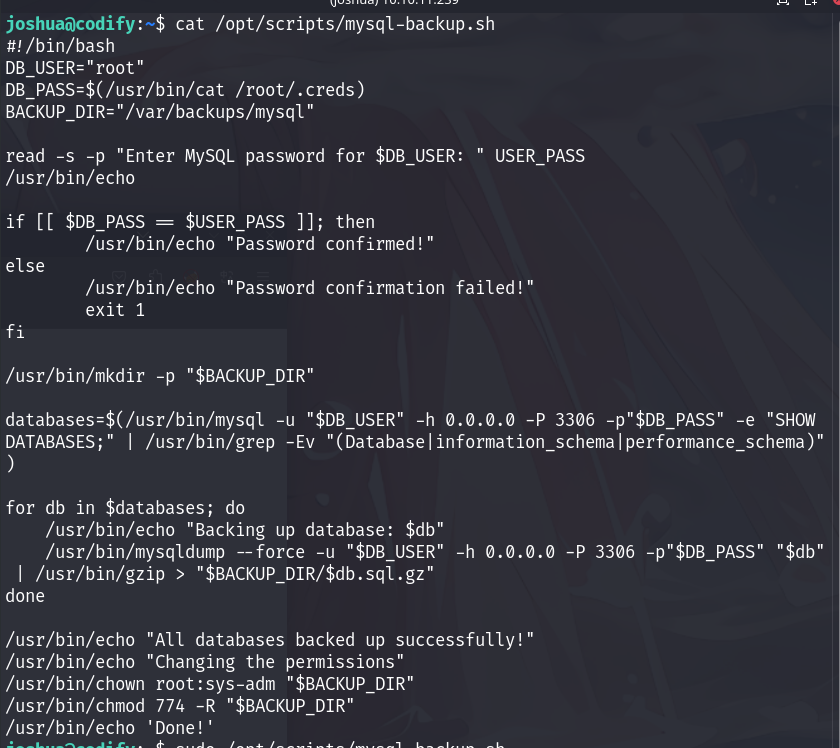Screen dimensions: 840x748
Task: Click the "Password confirmed!" echo string
Action: 329,244
